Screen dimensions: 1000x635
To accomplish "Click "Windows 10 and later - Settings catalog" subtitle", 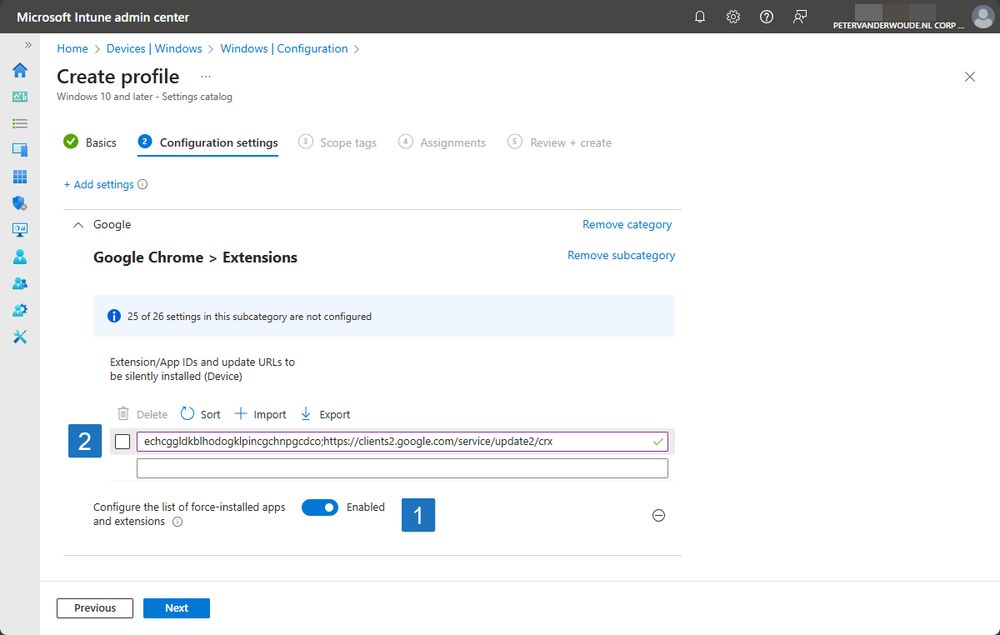I will (145, 97).
